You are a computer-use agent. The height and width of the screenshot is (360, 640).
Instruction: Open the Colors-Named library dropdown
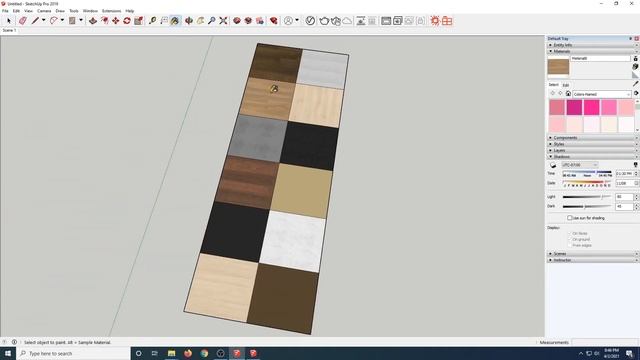(602, 94)
